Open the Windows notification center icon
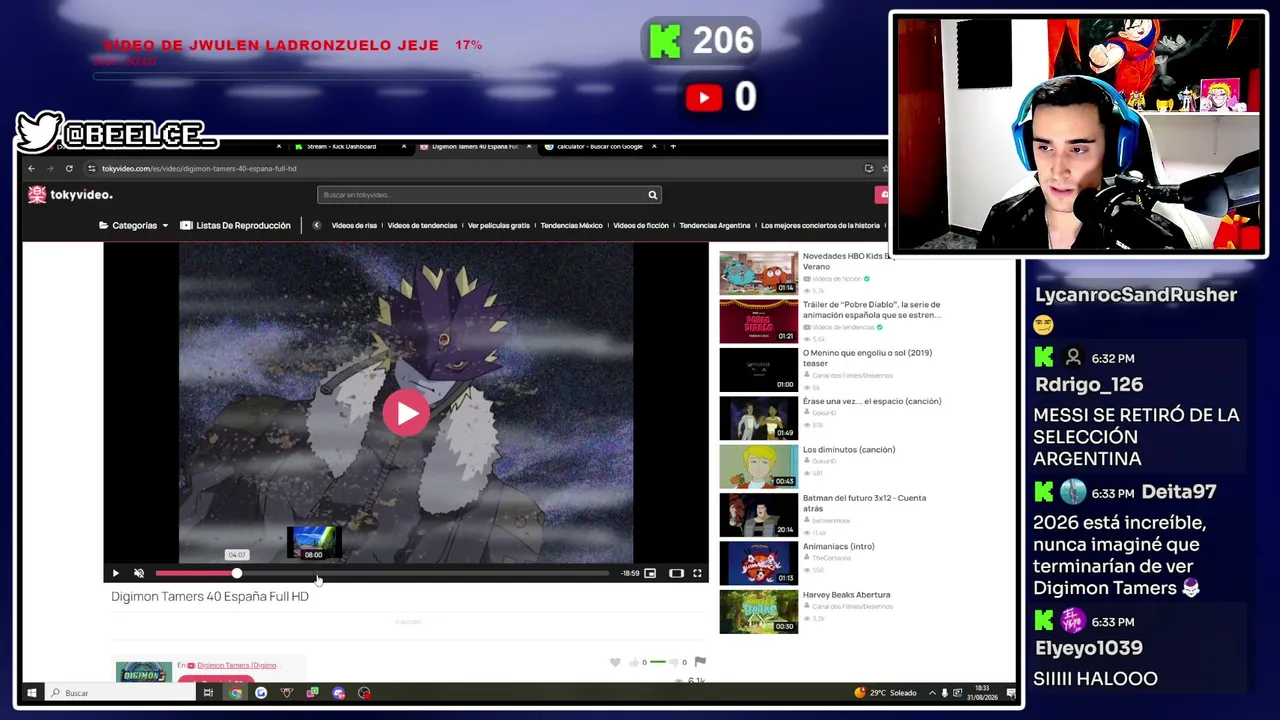Screen dimensions: 1280x720 (1011, 693)
